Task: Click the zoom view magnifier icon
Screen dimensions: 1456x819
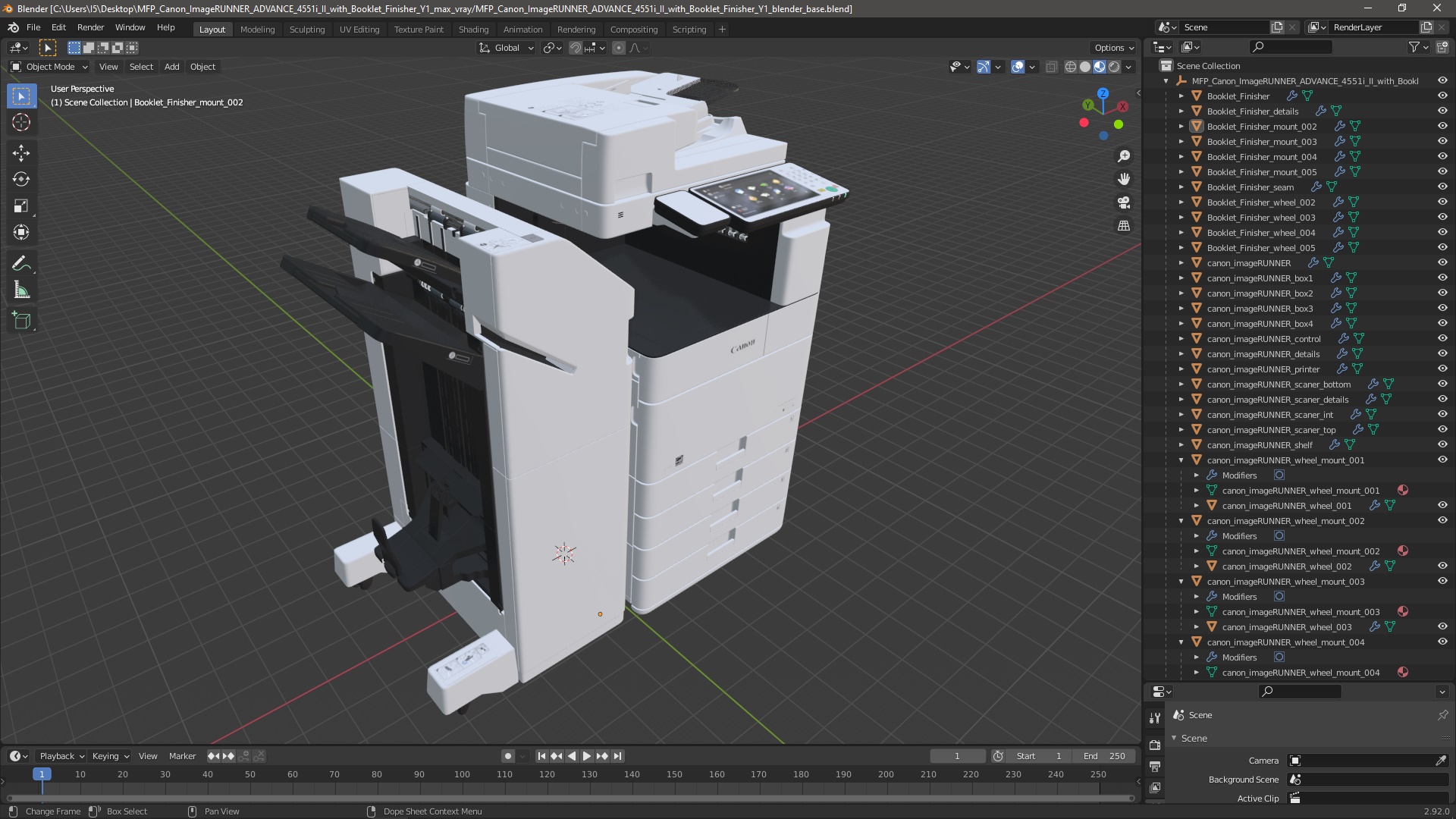Action: (1124, 156)
